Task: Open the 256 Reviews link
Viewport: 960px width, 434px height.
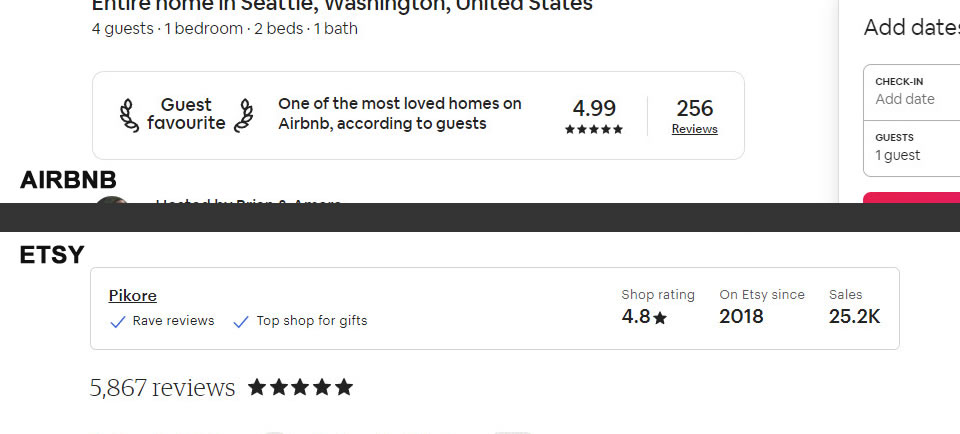Action: click(694, 129)
